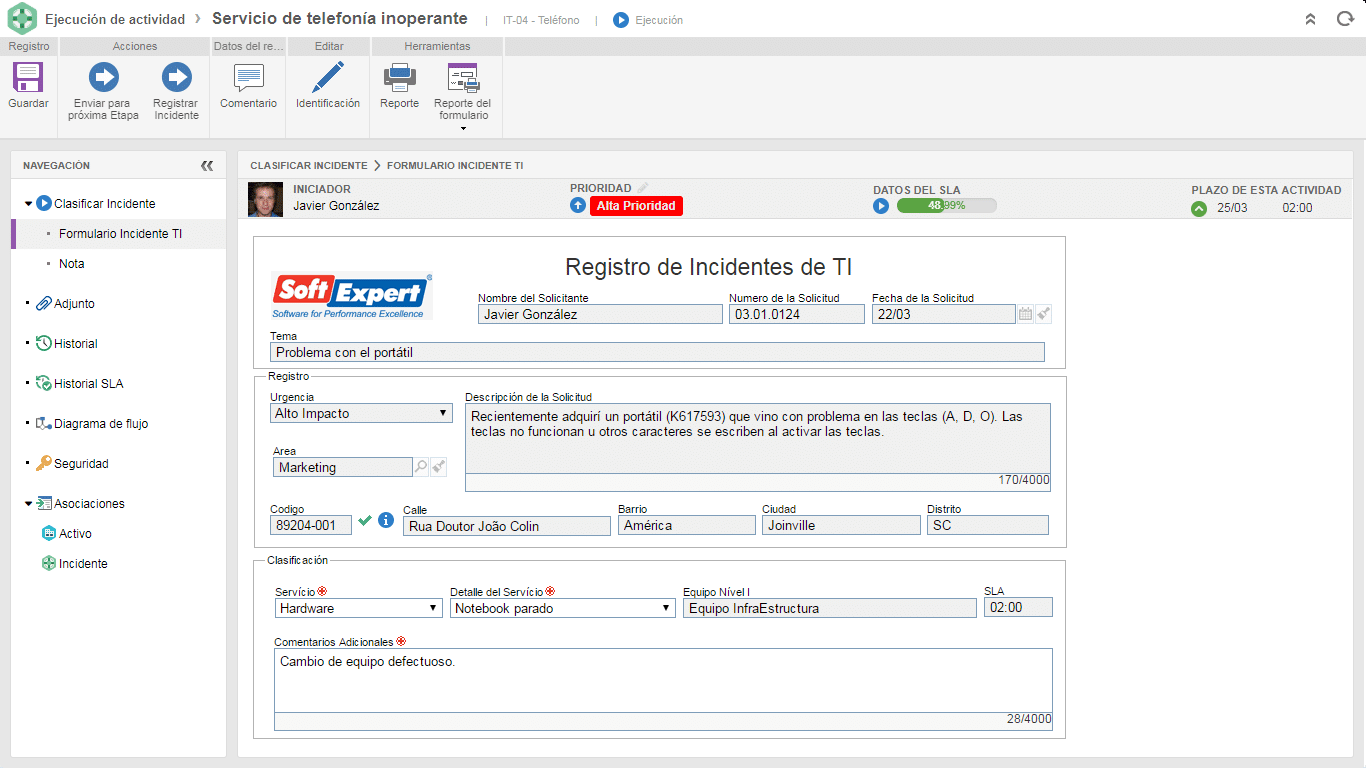
Task: Click green chevron icon under Plazo de esta actividad
Action: pyautogui.click(x=1199, y=208)
